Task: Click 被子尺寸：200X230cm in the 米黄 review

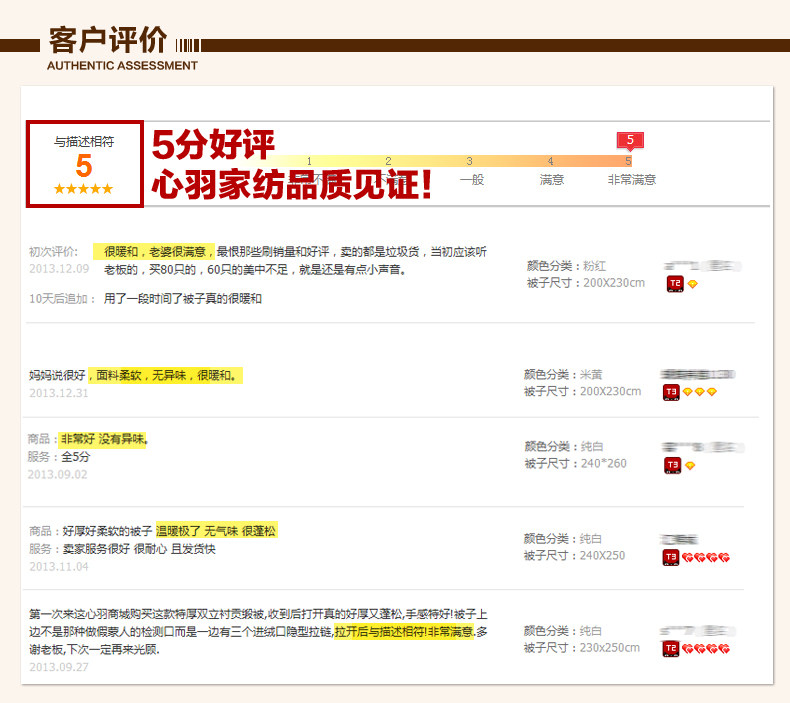Action: click(583, 392)
